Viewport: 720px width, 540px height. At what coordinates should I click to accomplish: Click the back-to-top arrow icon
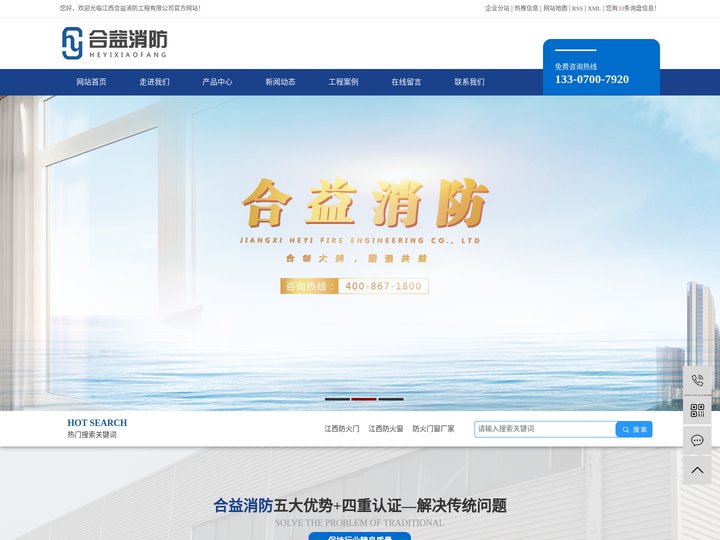(697, 470)
